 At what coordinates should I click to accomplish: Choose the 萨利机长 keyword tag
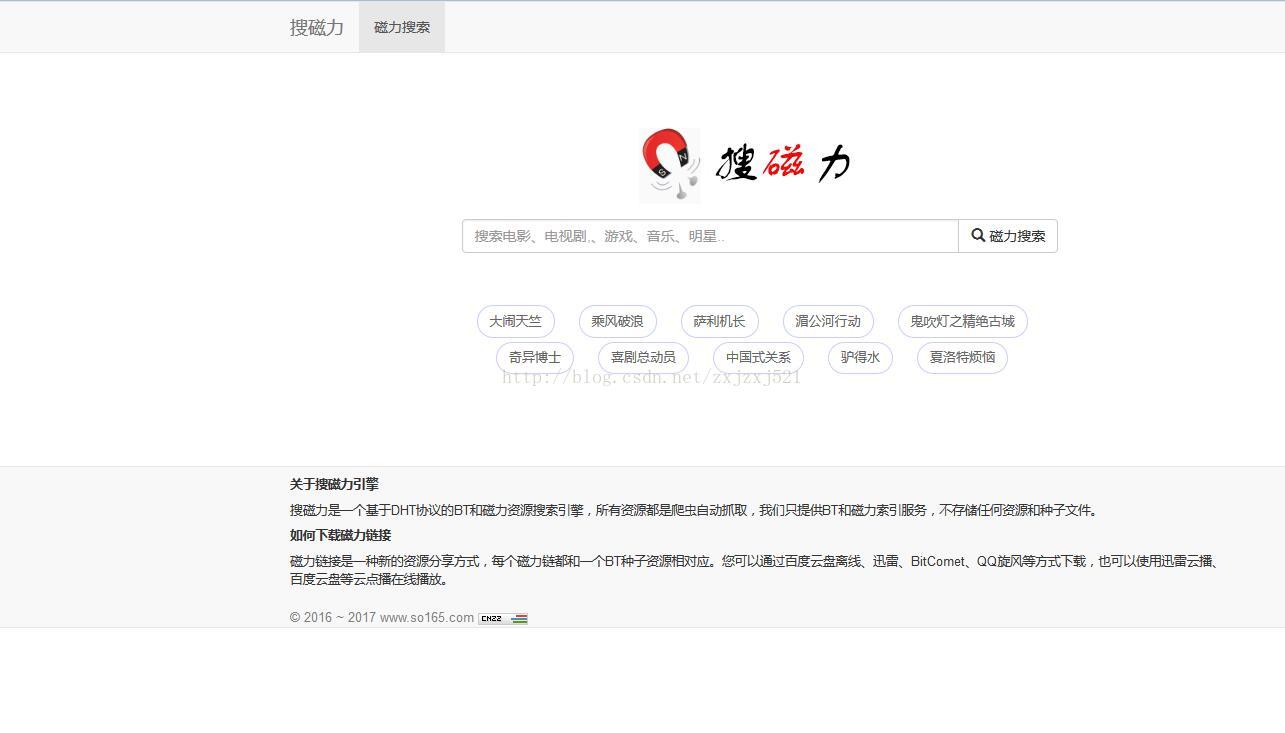pos(719,321)
